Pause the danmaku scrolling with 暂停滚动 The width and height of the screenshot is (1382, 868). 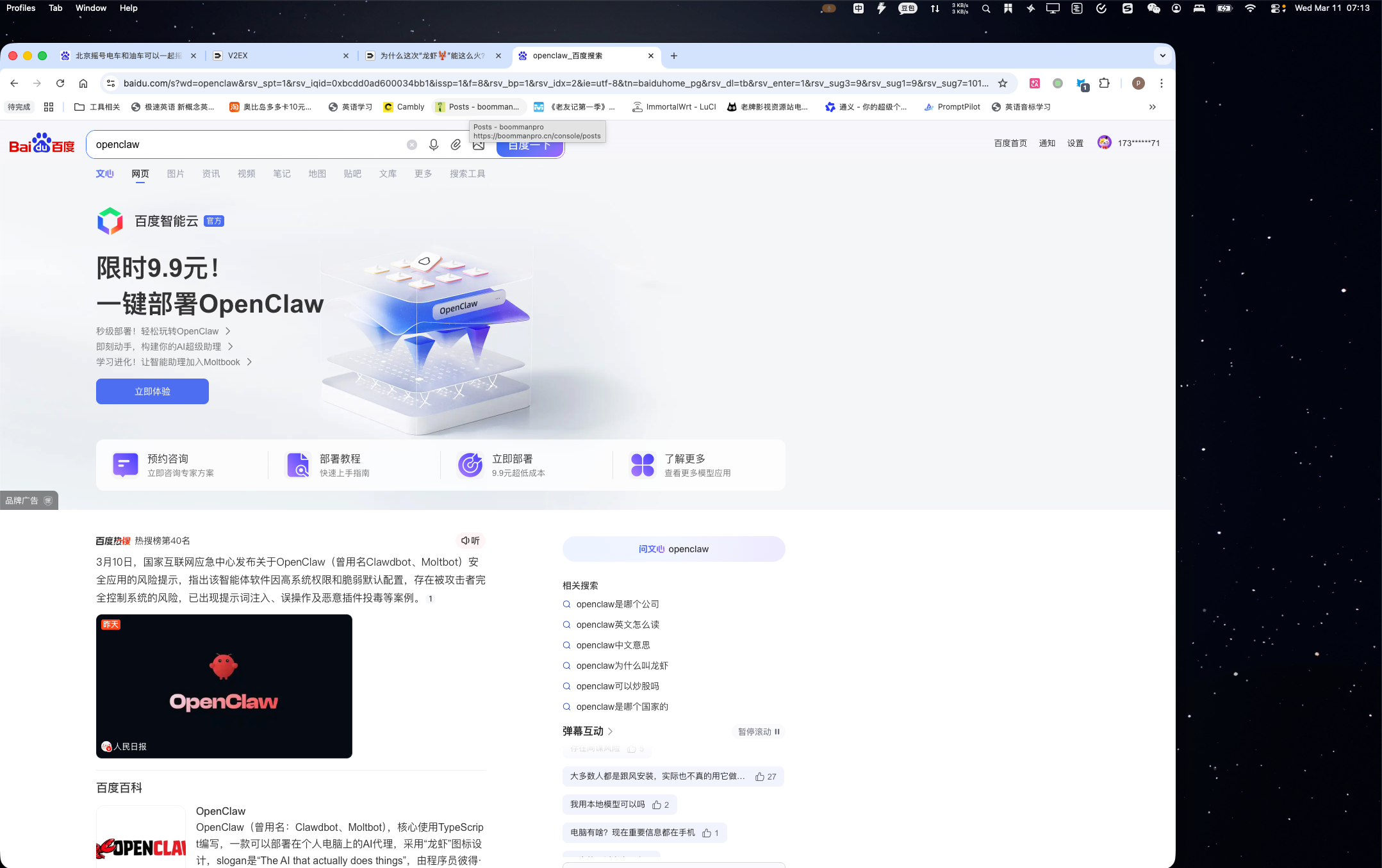tap(759, 732)
